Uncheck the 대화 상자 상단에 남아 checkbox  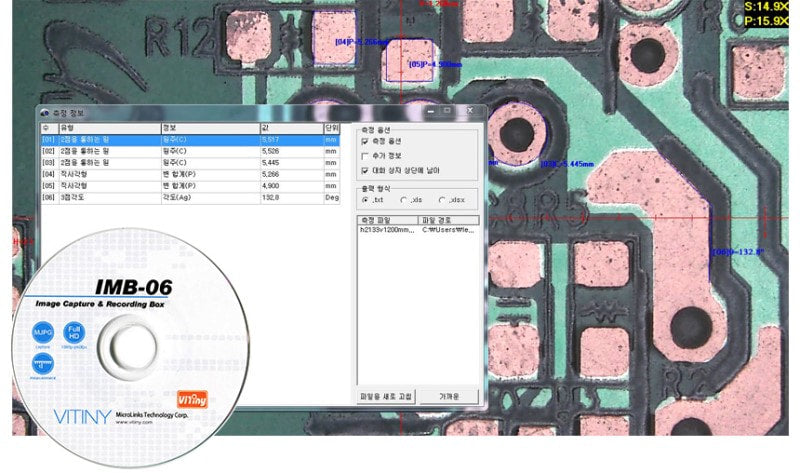(x=366, y=171)
